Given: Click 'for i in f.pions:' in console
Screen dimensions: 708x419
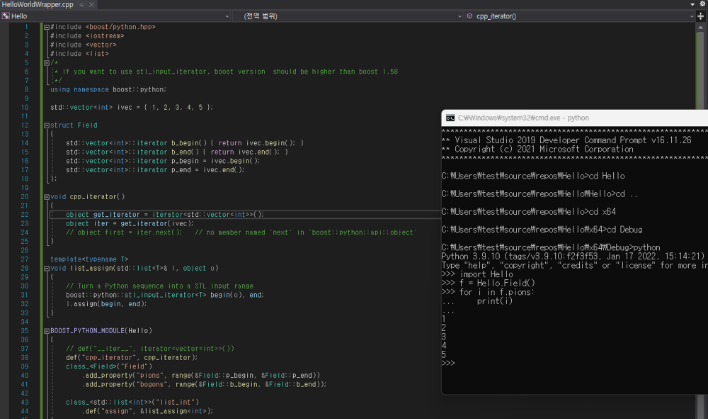Looking at the screenshot, I should [x=497, y=293].
